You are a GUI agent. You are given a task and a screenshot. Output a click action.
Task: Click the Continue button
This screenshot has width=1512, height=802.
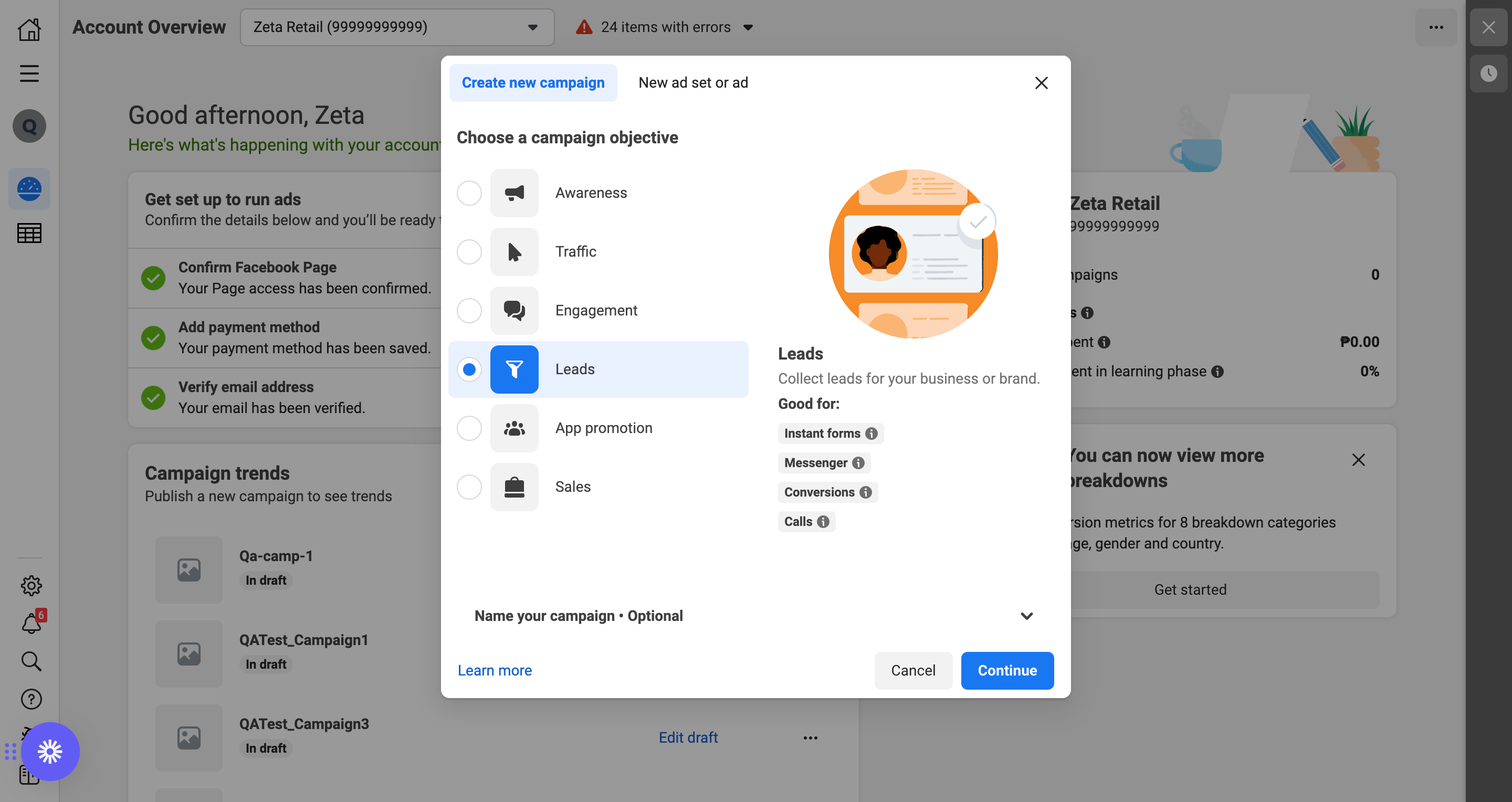tap(1006, 671)
